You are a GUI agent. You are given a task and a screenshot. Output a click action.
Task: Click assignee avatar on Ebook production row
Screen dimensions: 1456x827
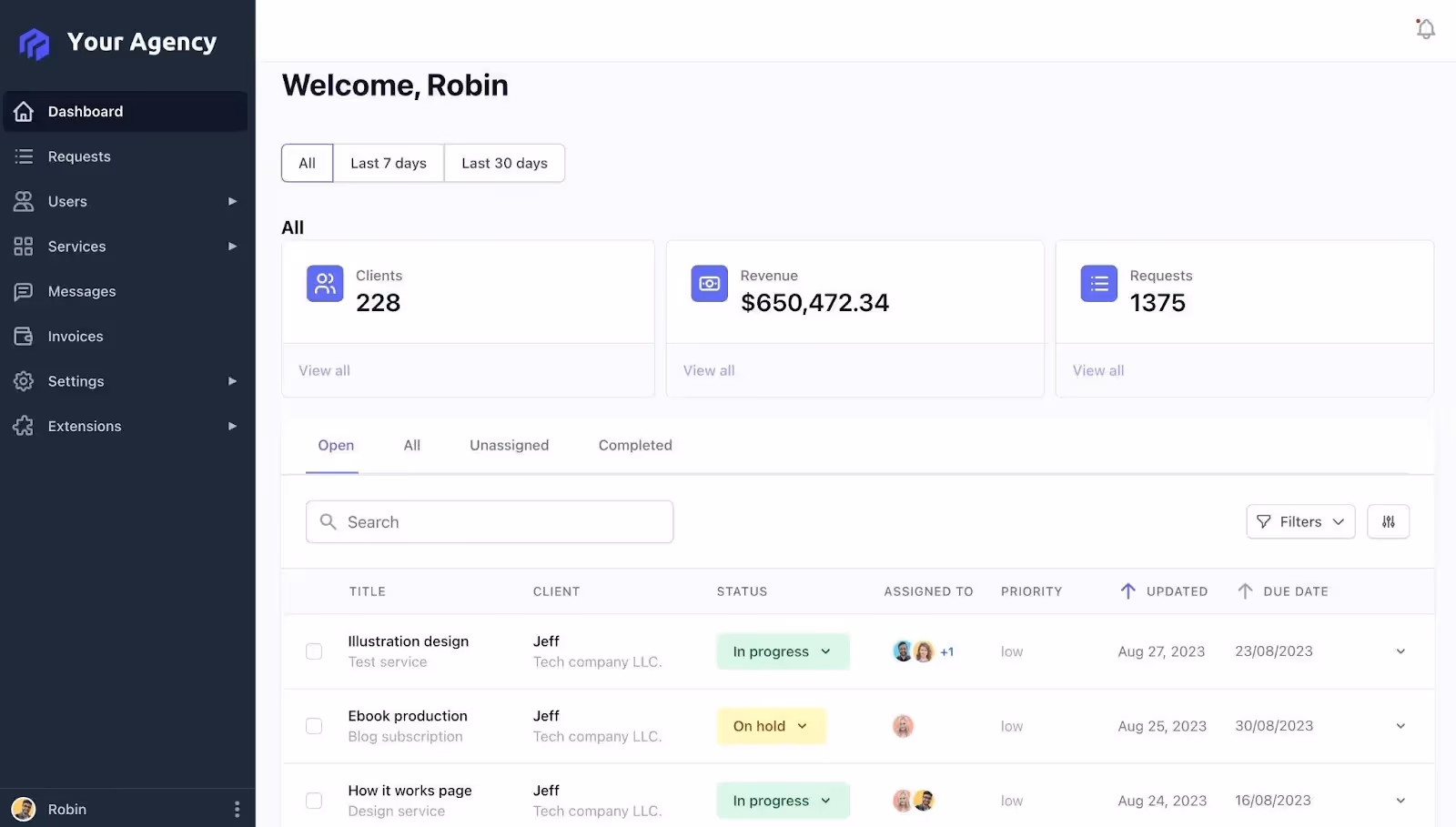tap(903, 726)
